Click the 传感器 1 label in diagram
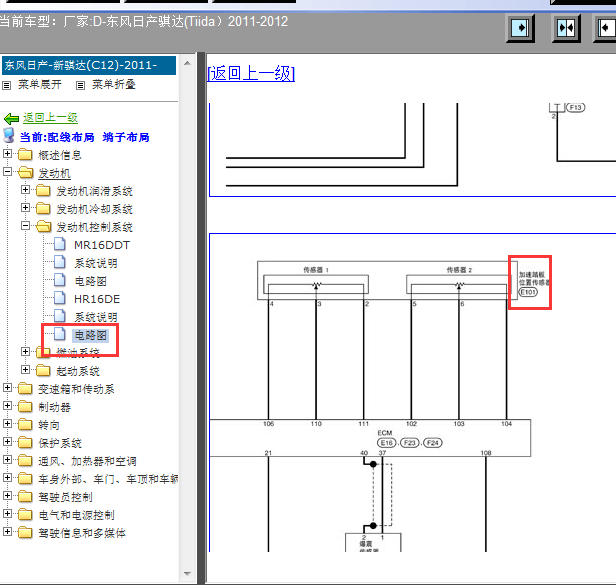This screenshot has height=585, width=616. (x=315, y=270)
